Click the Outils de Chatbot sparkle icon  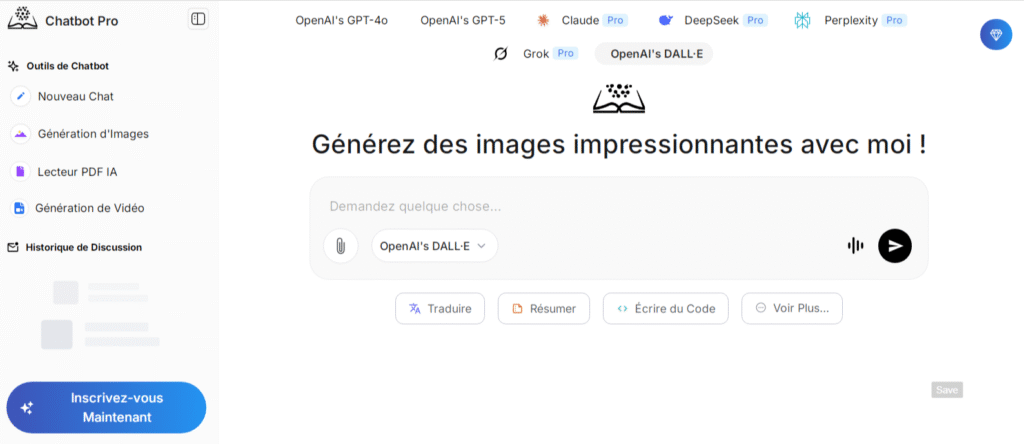click(13, 66)
